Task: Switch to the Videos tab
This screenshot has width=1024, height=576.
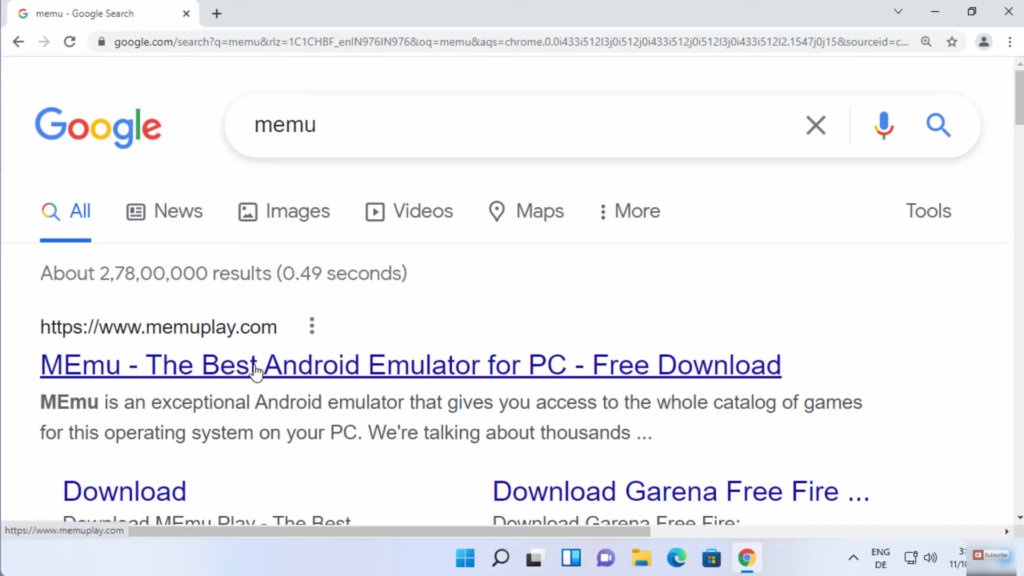Action: point(409,211)
